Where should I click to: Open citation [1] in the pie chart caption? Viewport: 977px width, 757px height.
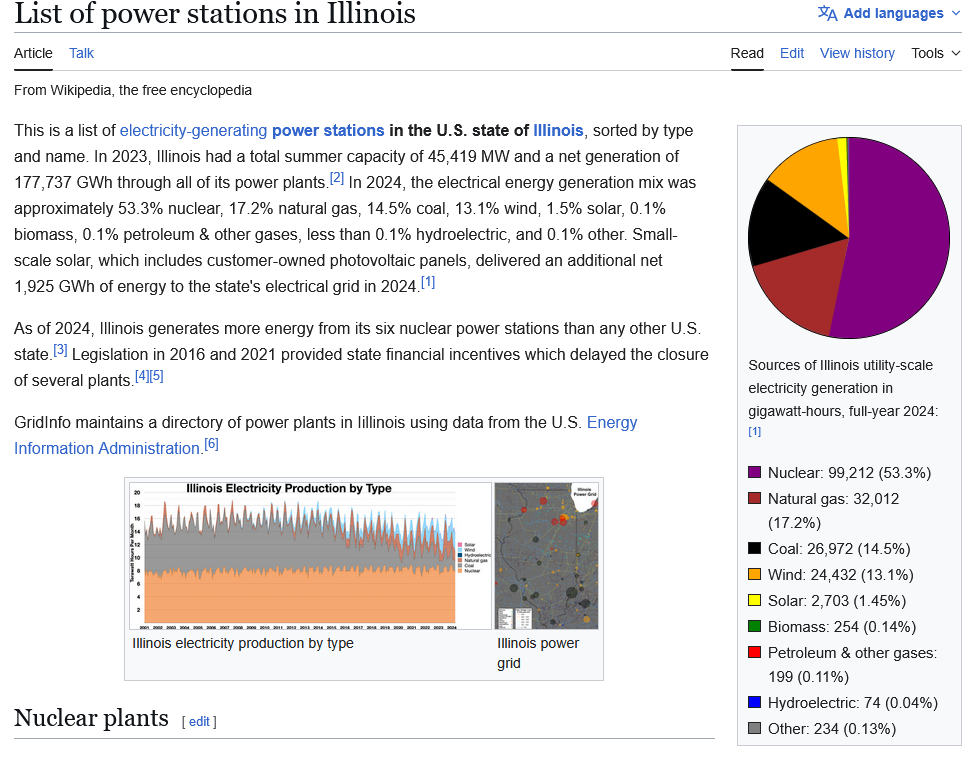pos(755,432)
